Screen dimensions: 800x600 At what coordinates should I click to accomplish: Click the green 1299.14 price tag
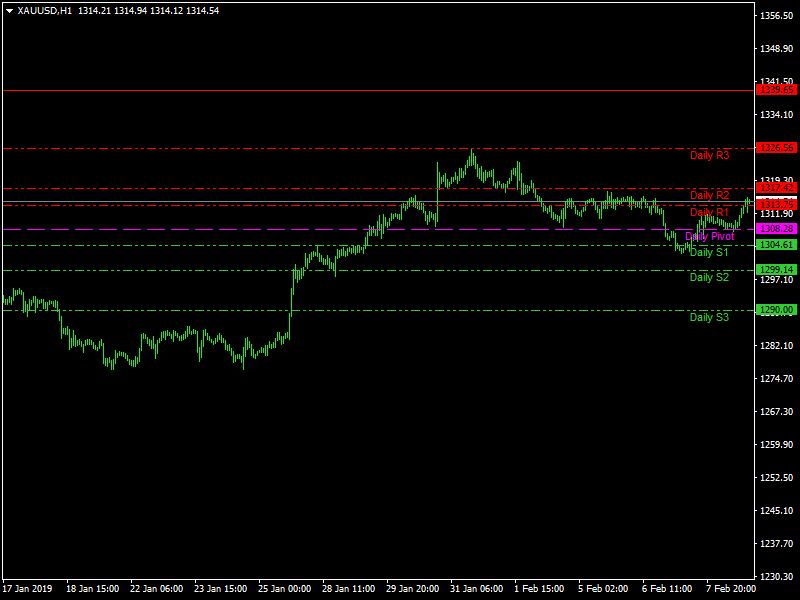[x=776, y=270]
